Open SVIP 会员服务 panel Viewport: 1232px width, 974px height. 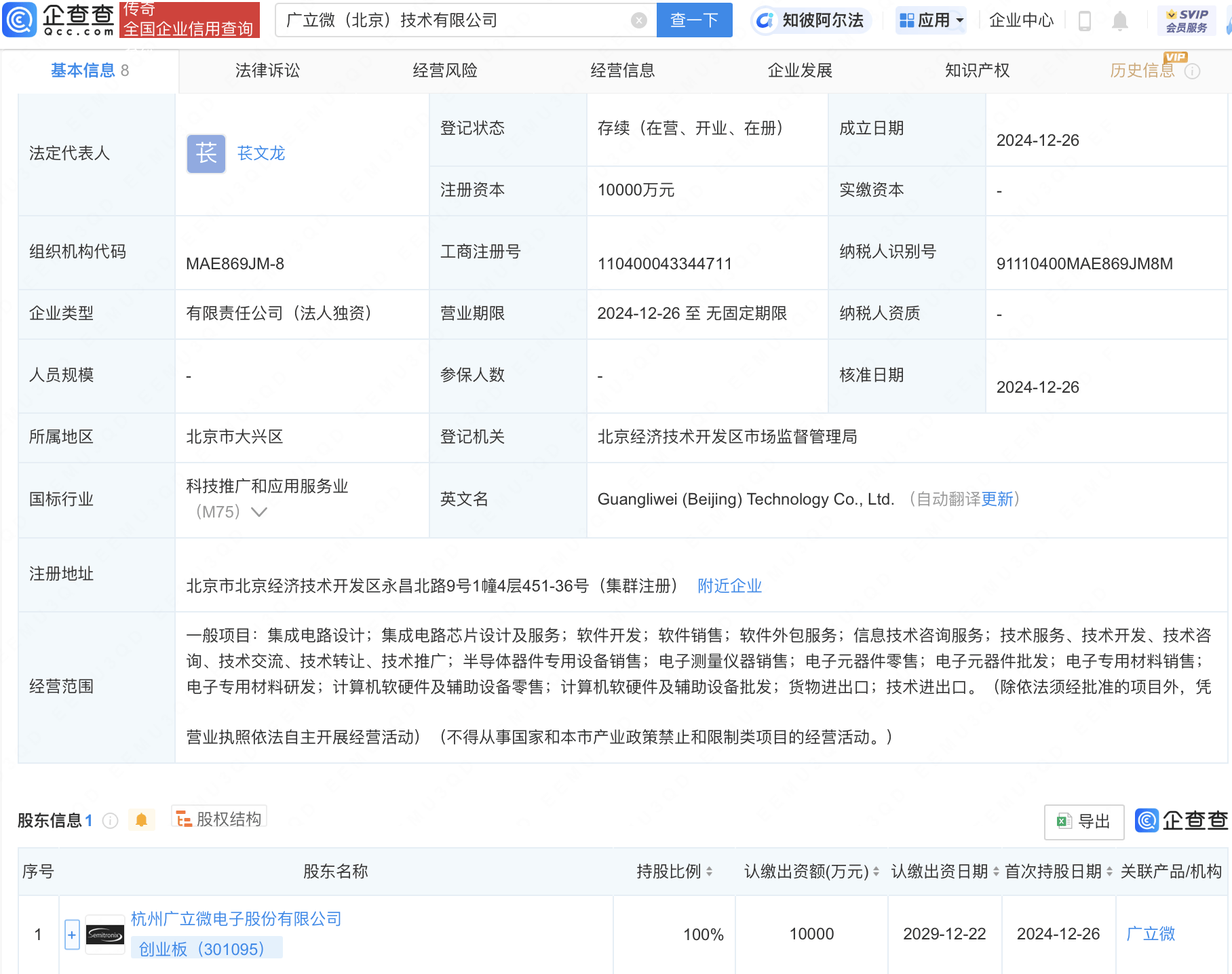click(x=1186, y=20)
